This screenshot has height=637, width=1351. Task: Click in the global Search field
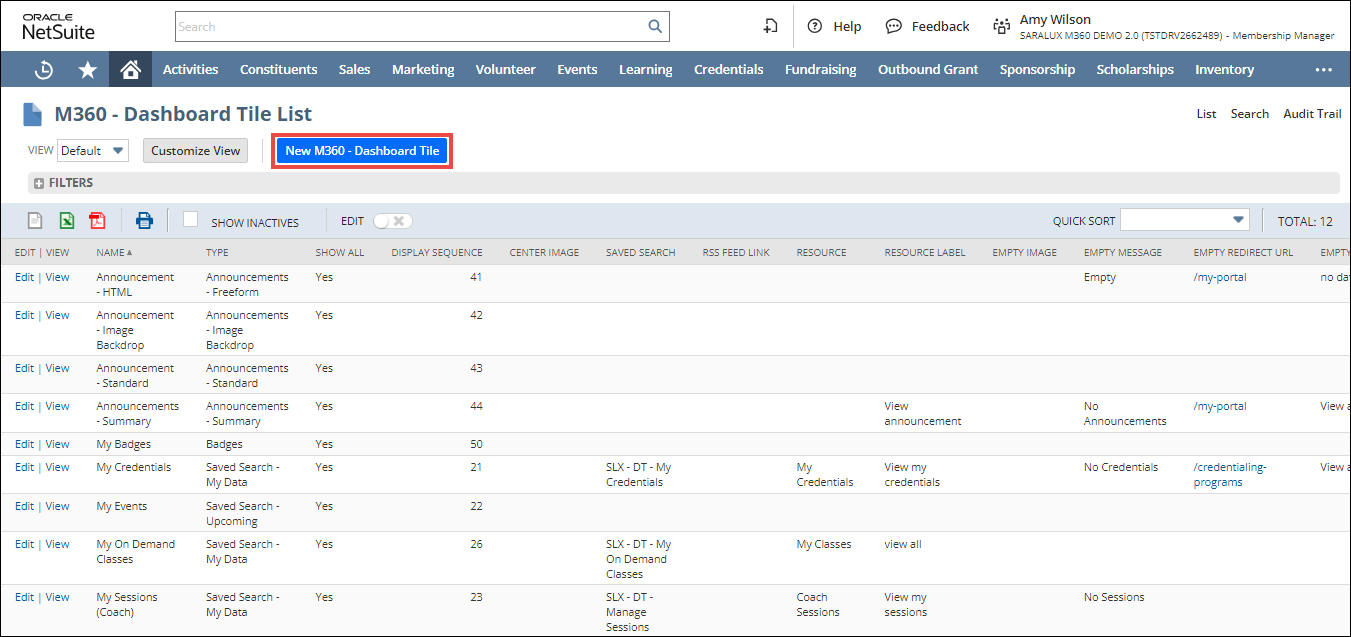tap(410, 27)
